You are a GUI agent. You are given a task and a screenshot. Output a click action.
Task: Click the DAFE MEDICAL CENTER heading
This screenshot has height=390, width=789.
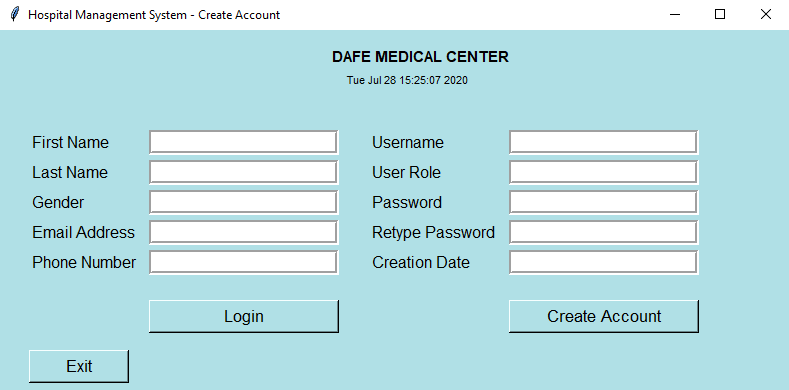(x=420, y=57)
